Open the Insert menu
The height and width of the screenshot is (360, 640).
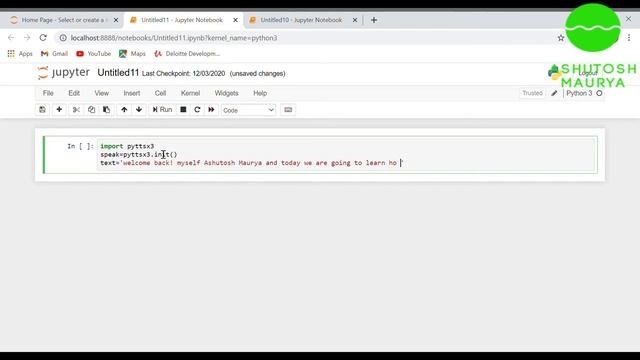(132, 93)
